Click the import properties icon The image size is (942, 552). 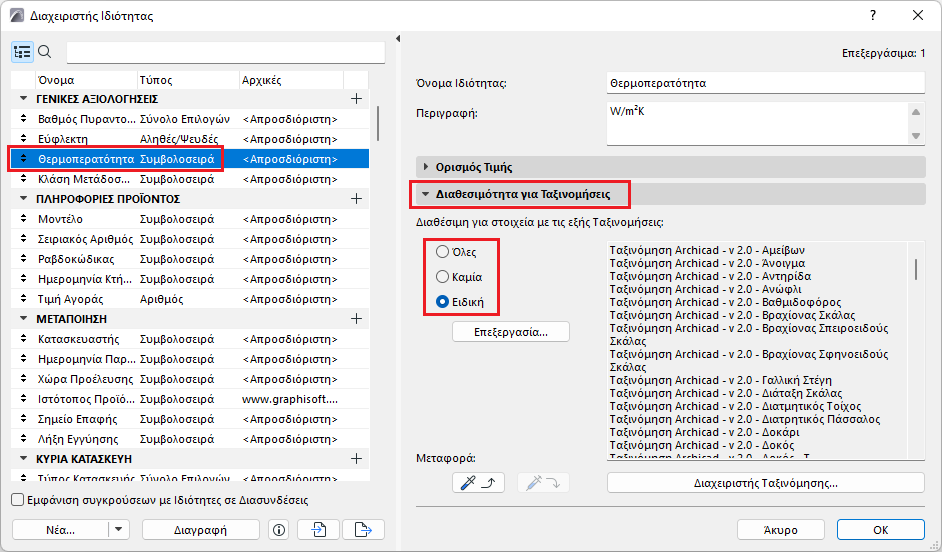[x=318, y=530]
